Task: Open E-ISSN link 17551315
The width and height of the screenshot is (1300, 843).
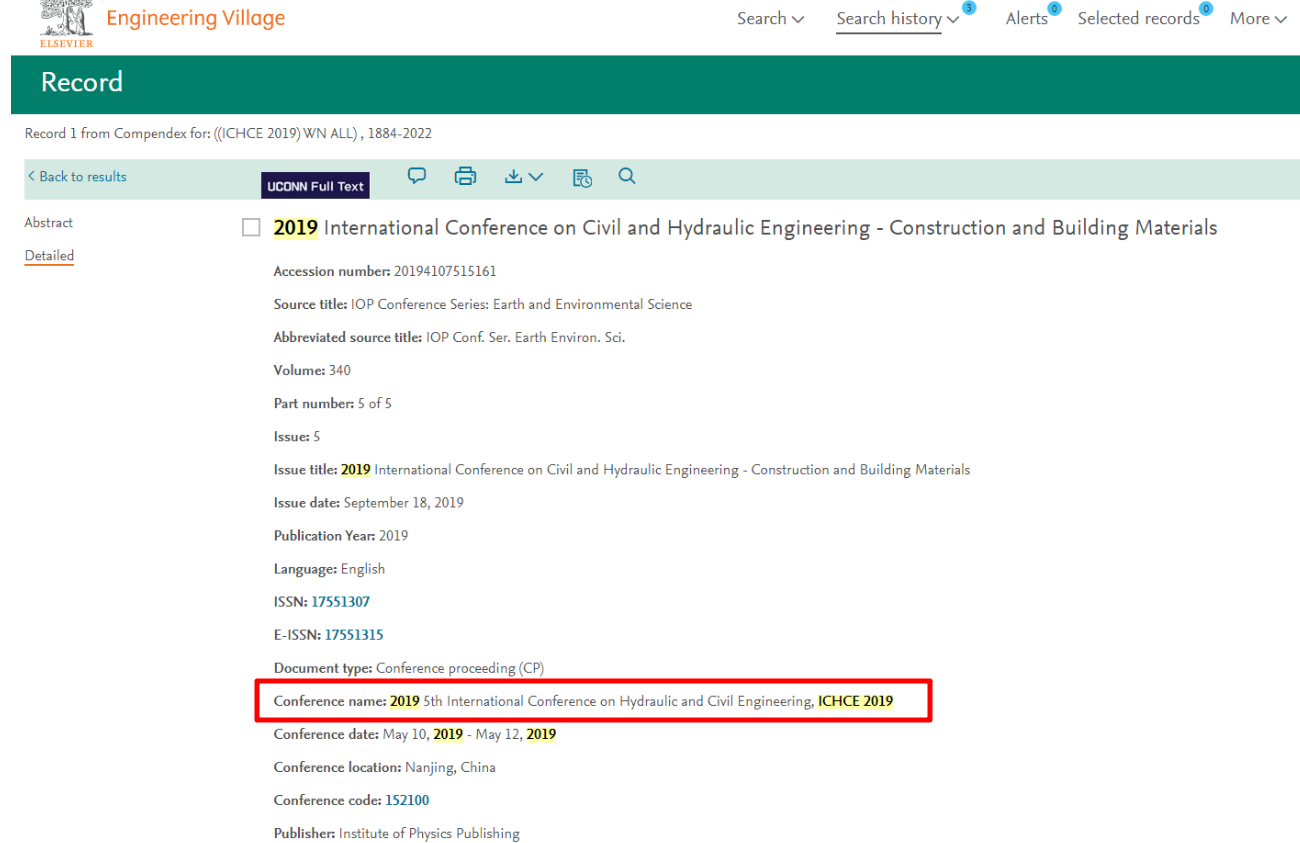Action: point(354,635)
